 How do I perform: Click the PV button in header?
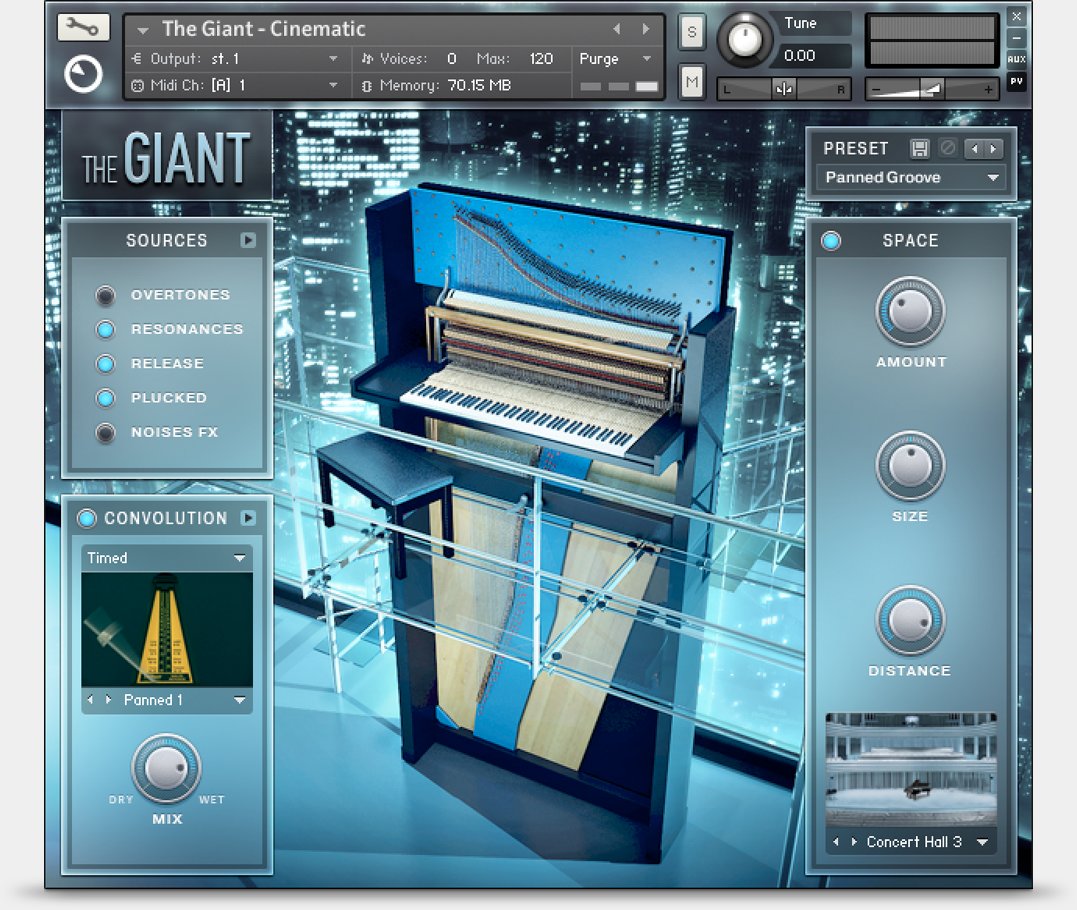click(1016, 82)
